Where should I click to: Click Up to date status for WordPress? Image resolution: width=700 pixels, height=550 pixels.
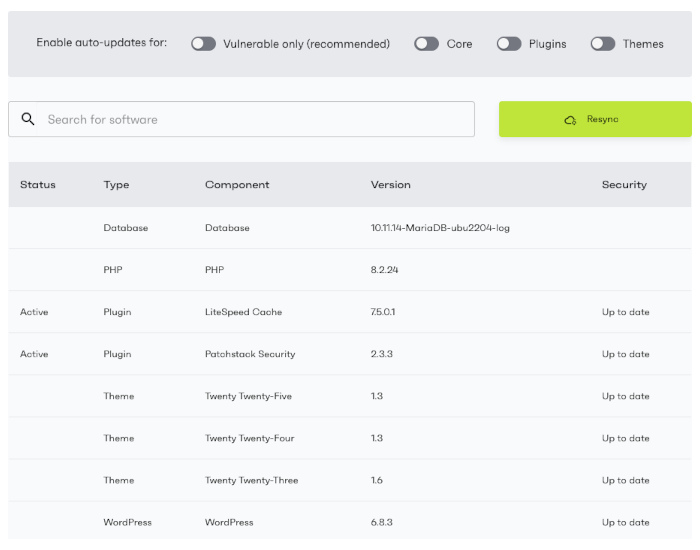tap(625, 522)
